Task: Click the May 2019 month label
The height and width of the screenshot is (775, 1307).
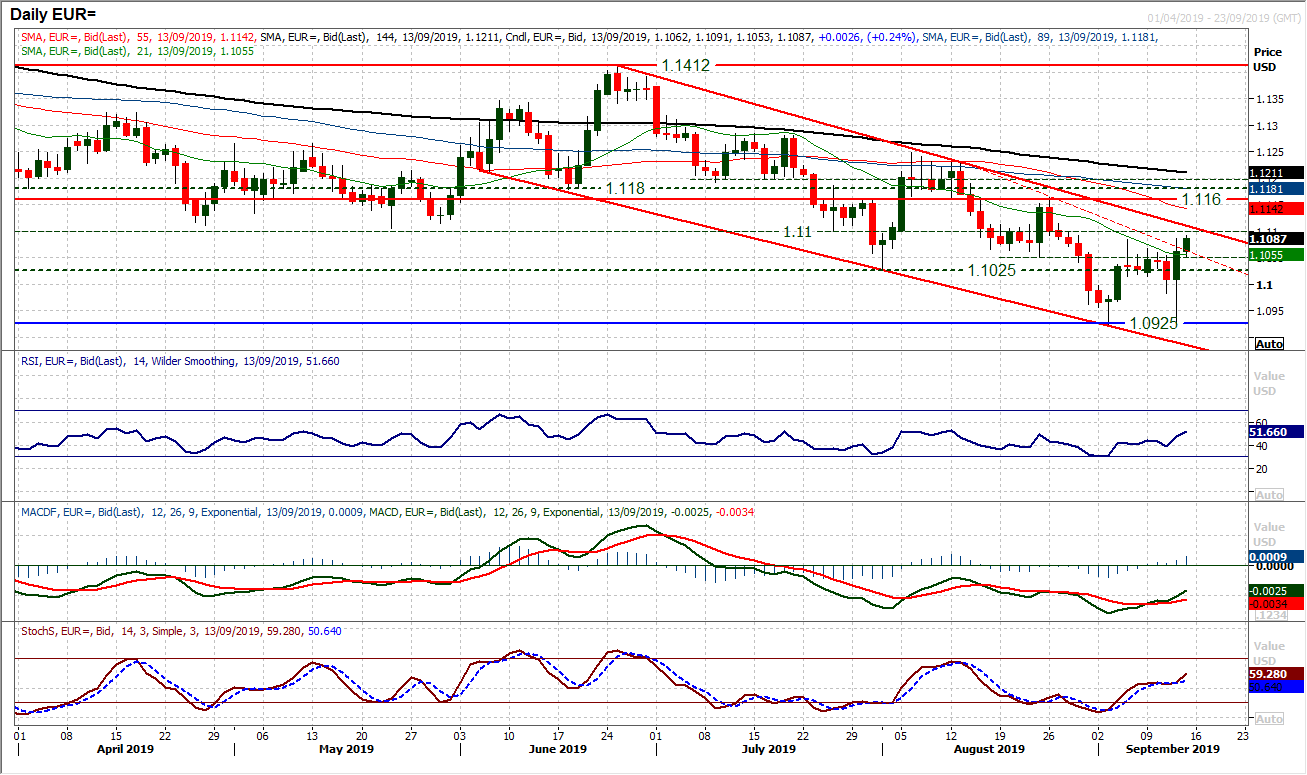Action: 346,748
